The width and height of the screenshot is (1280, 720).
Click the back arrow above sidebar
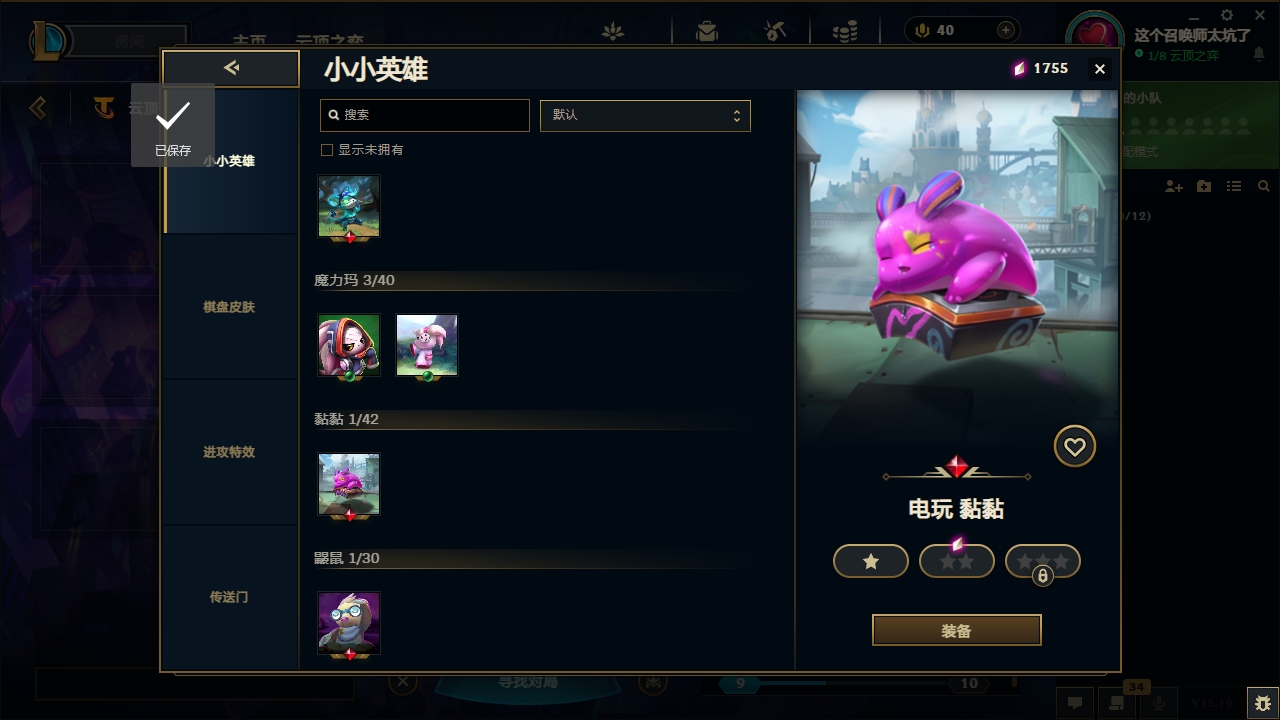tap(231, 68)
